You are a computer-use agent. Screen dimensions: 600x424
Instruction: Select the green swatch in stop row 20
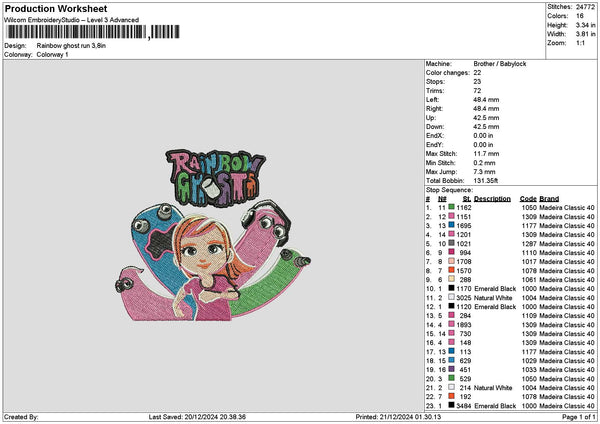452,378
